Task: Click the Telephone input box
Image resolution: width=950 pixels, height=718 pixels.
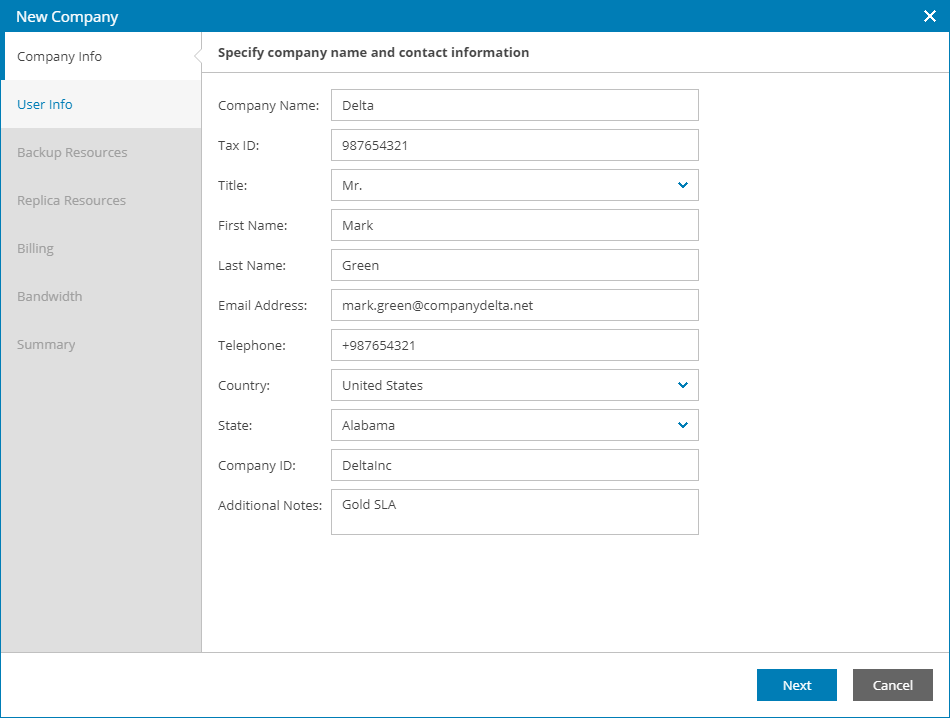Action: (514, 345)
